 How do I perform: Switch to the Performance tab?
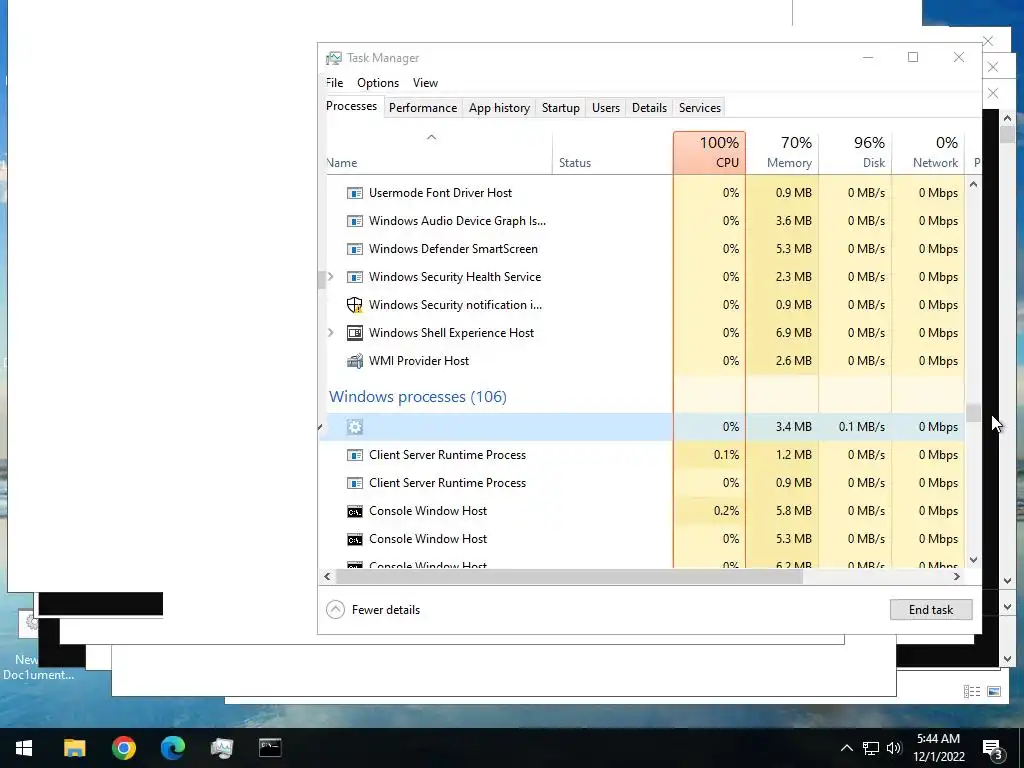coord(423,108)
